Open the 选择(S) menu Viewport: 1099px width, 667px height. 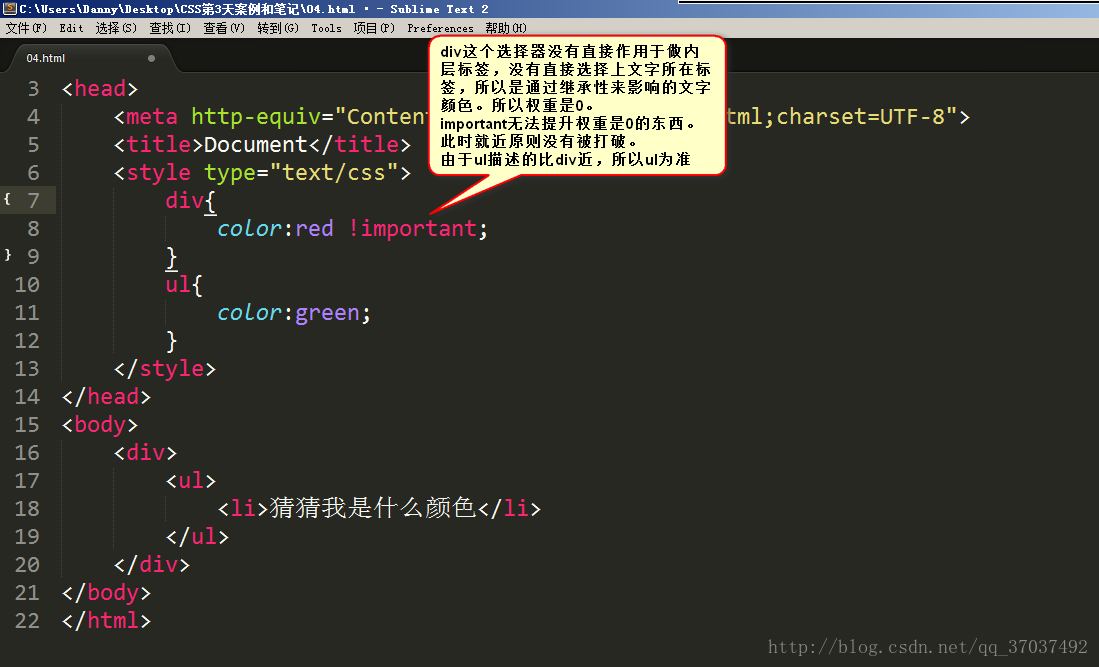[x=116, y=28]
